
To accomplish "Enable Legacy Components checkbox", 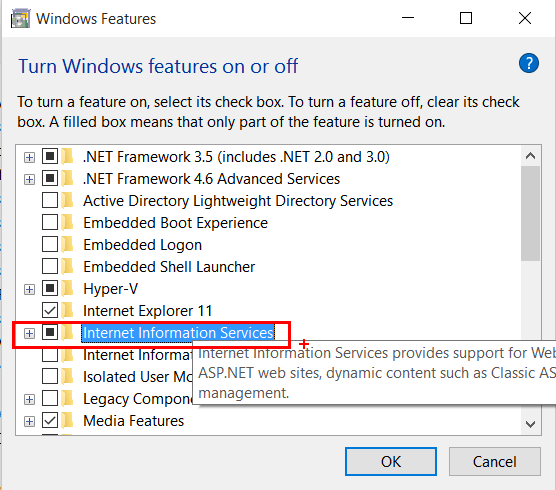I will pos(50,398).
